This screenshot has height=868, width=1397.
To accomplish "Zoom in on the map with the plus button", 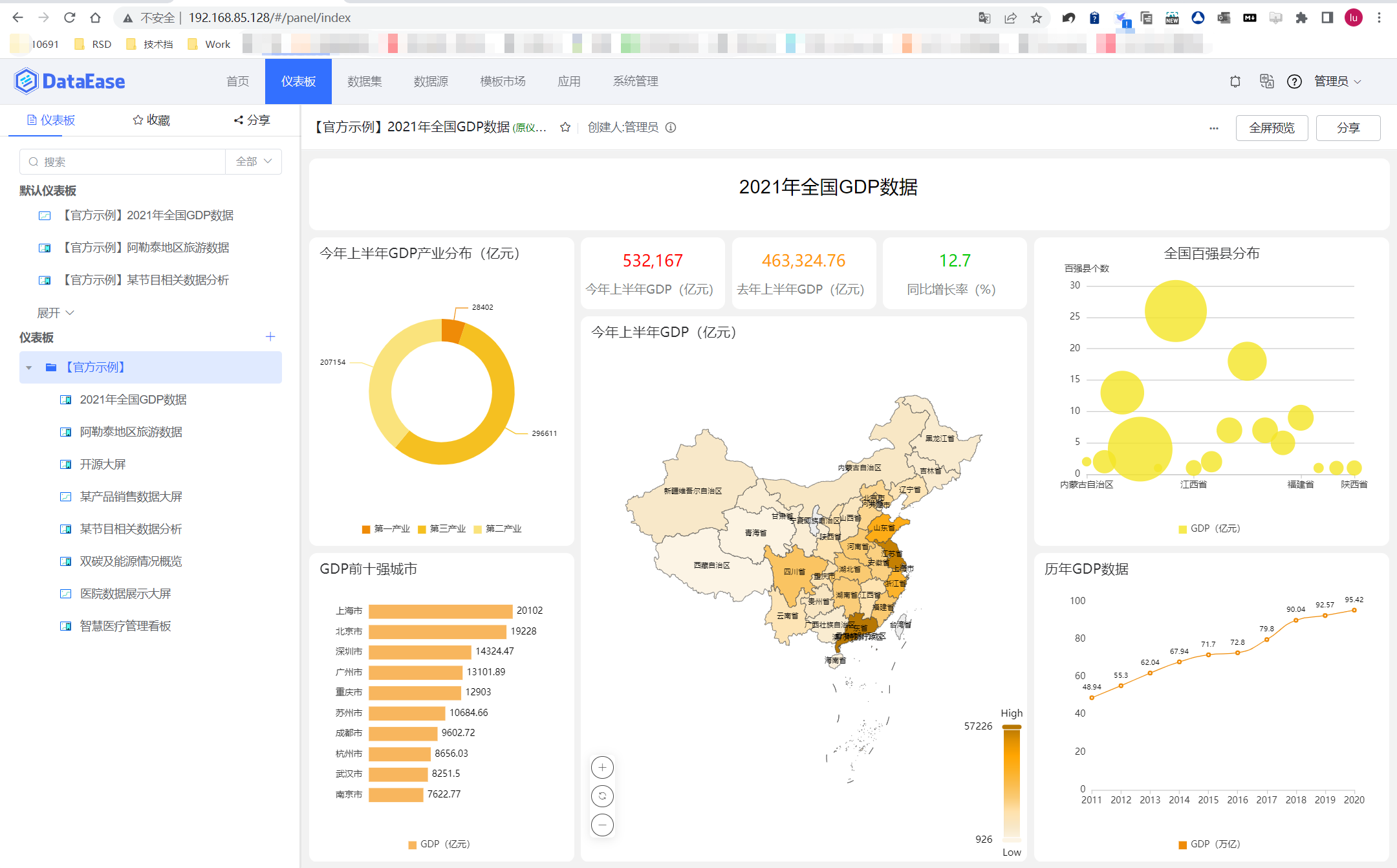I will click(602, 768).
